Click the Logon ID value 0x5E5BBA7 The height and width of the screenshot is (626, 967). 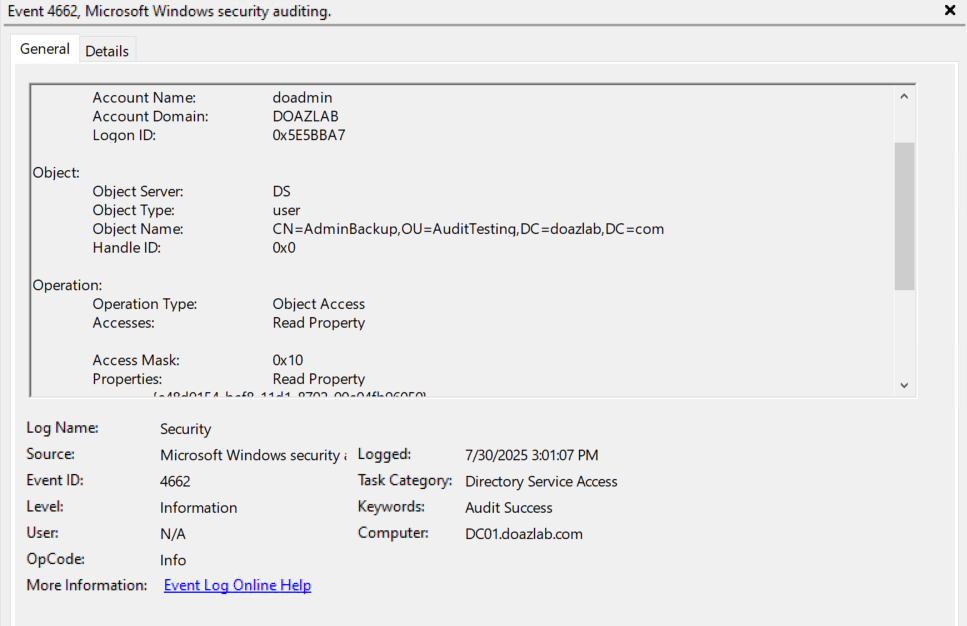[309, 136]
